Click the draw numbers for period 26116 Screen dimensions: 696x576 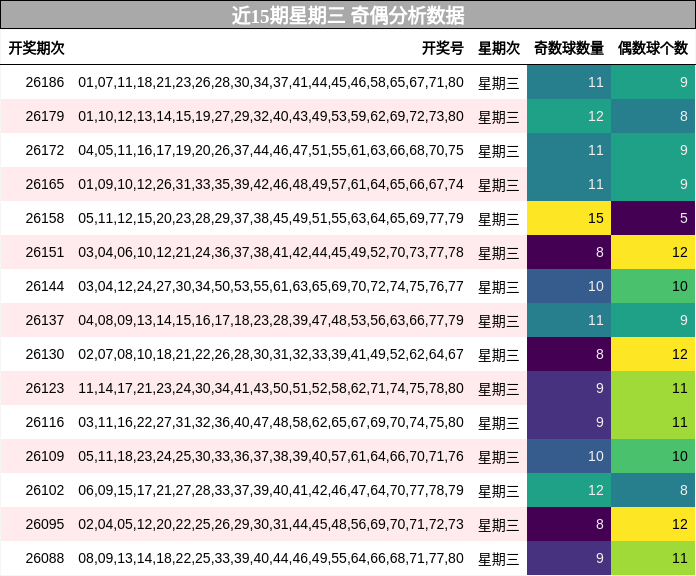tap(271, 422)
